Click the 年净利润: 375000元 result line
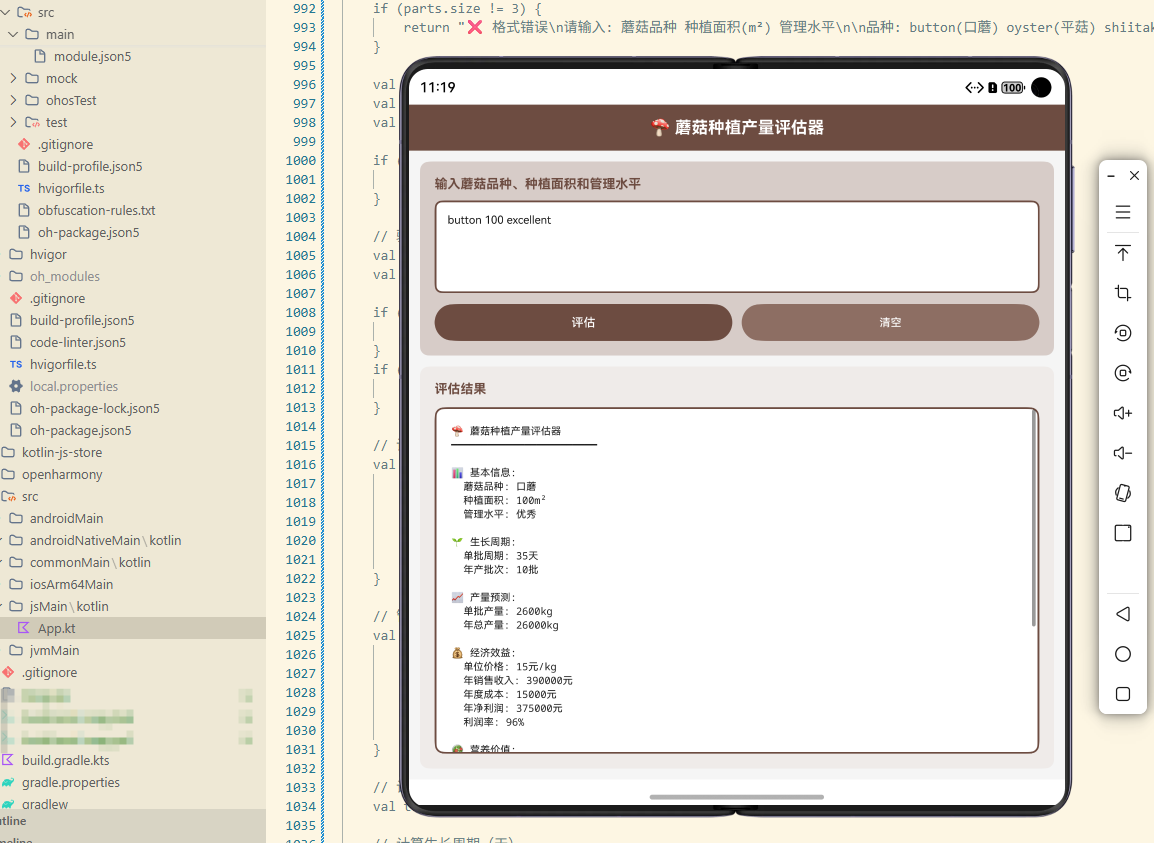 click(512, 708)
